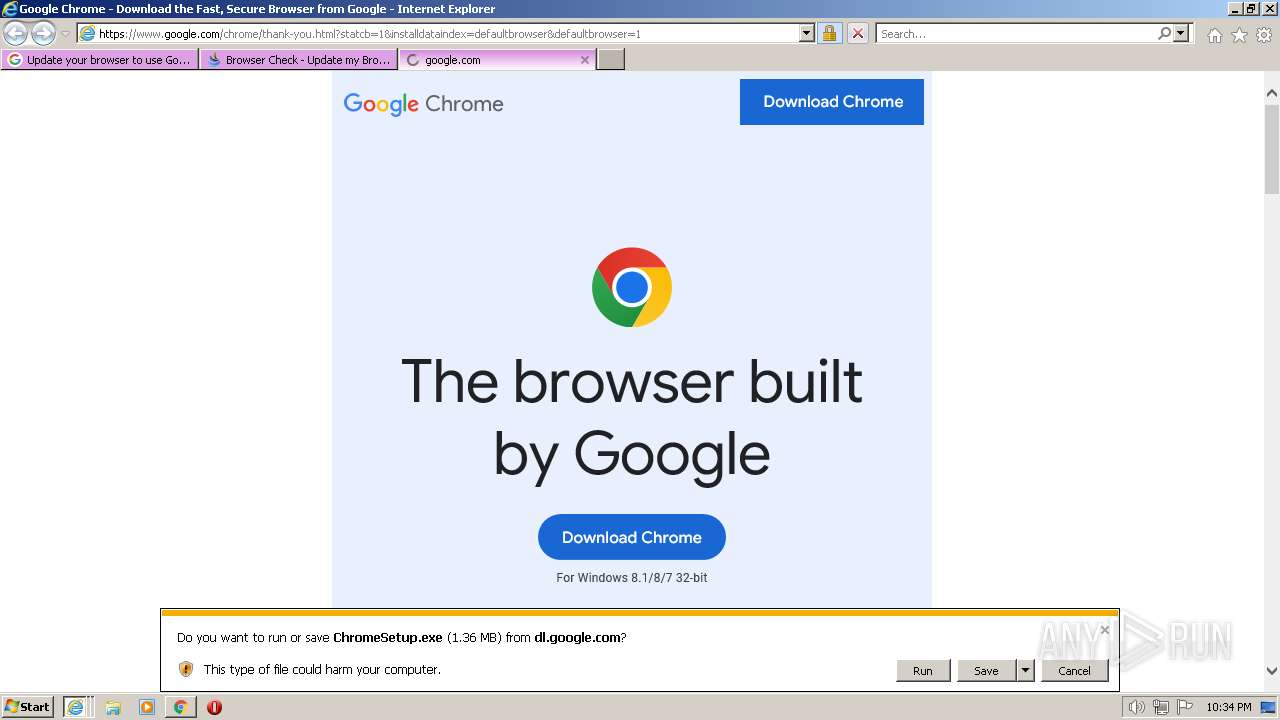Click Run in the download bar
Viewport: 1280px width, 720px height.
923,670
